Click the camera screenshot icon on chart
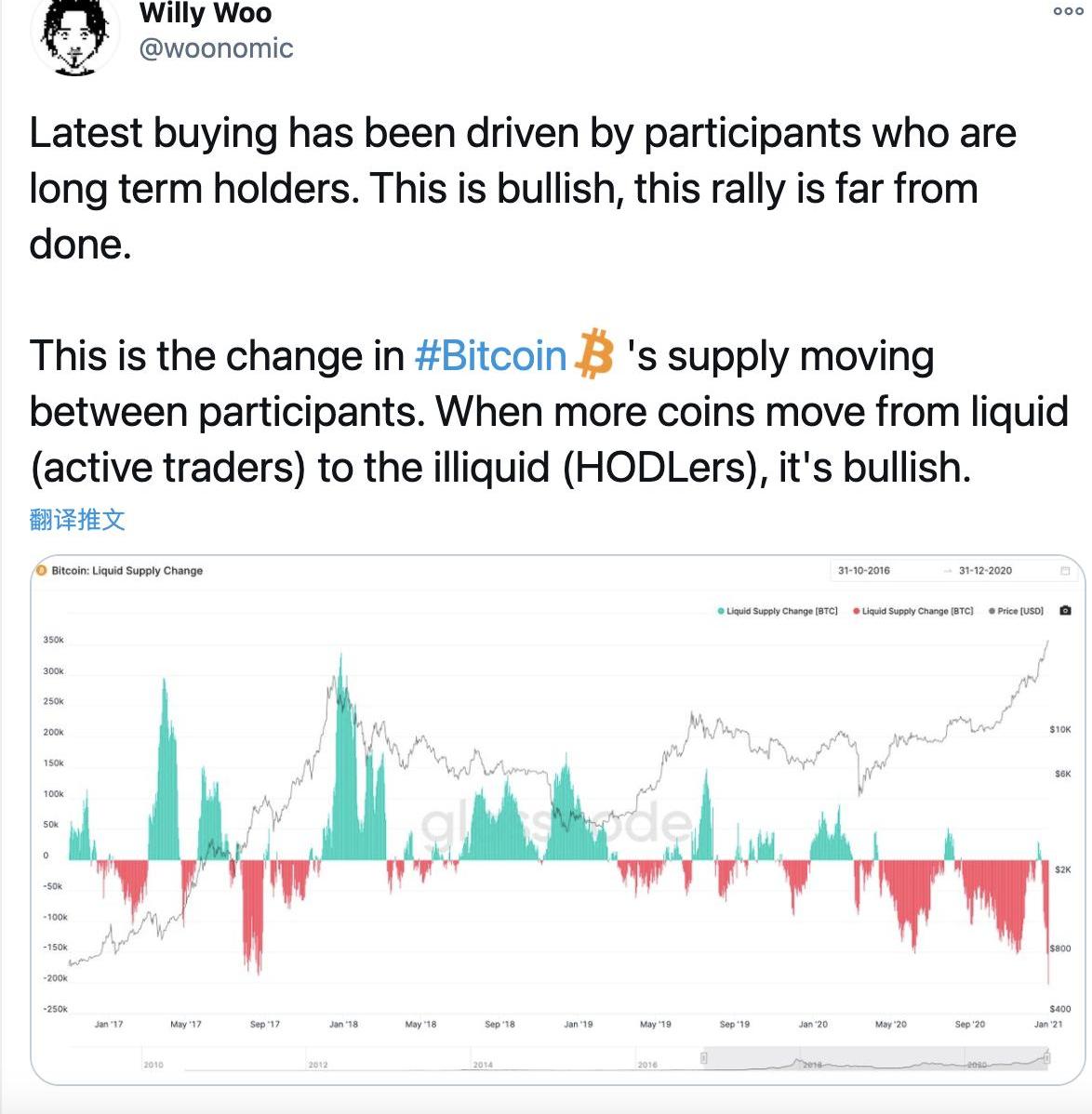 [x=1065, y=610]
